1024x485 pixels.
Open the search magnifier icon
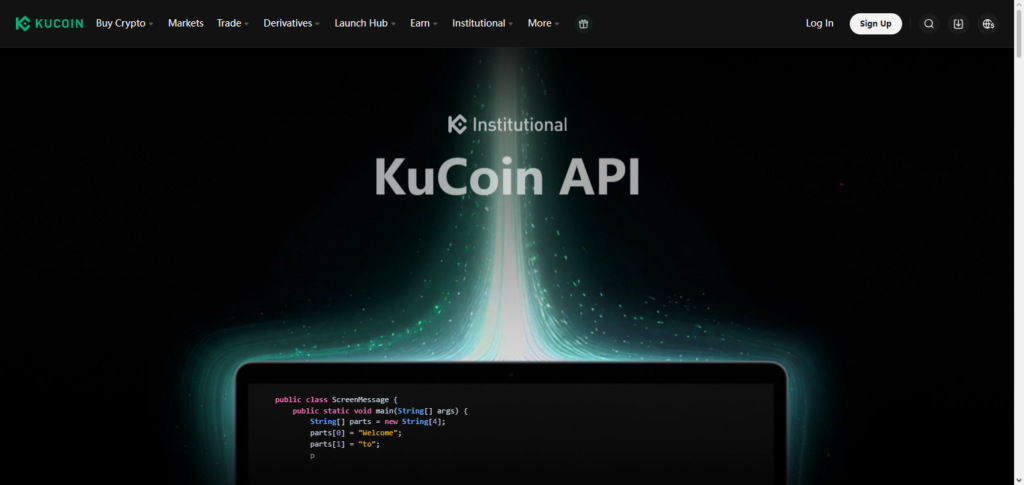pos(929,24)
